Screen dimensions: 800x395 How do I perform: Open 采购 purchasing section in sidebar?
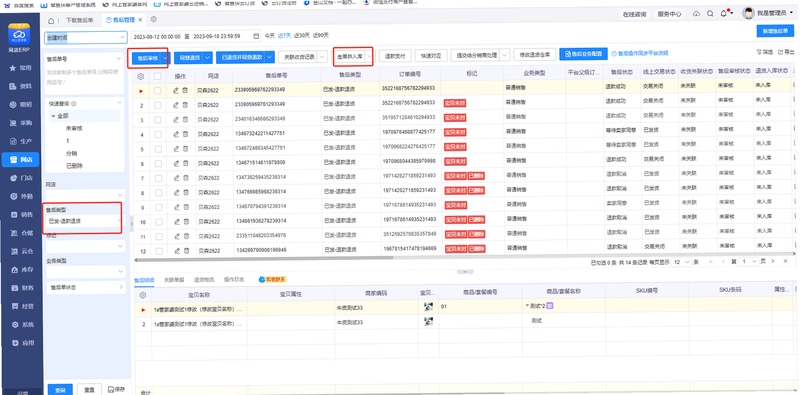point(21,123)
